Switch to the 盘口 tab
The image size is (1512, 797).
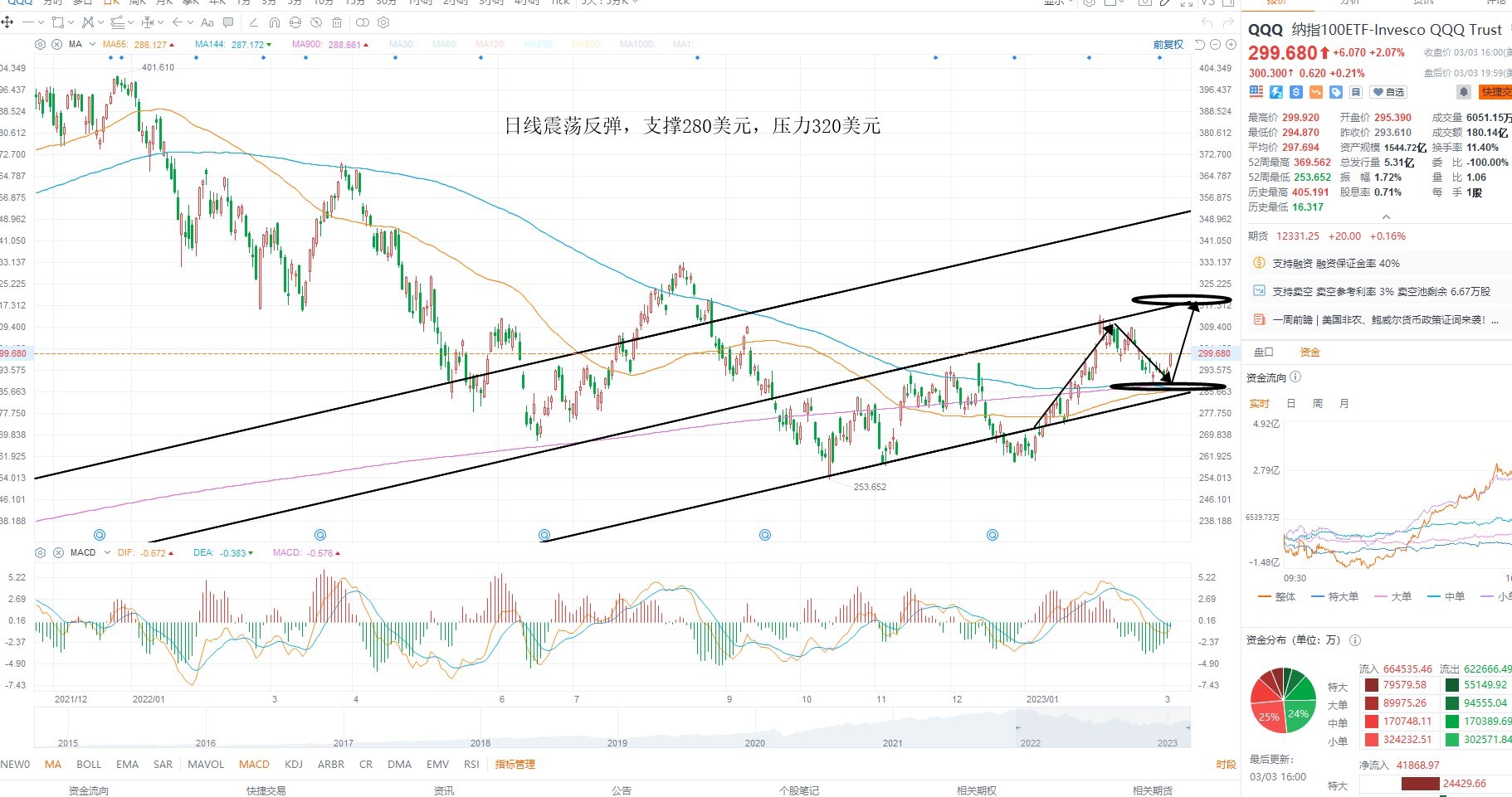(1263, 352)
